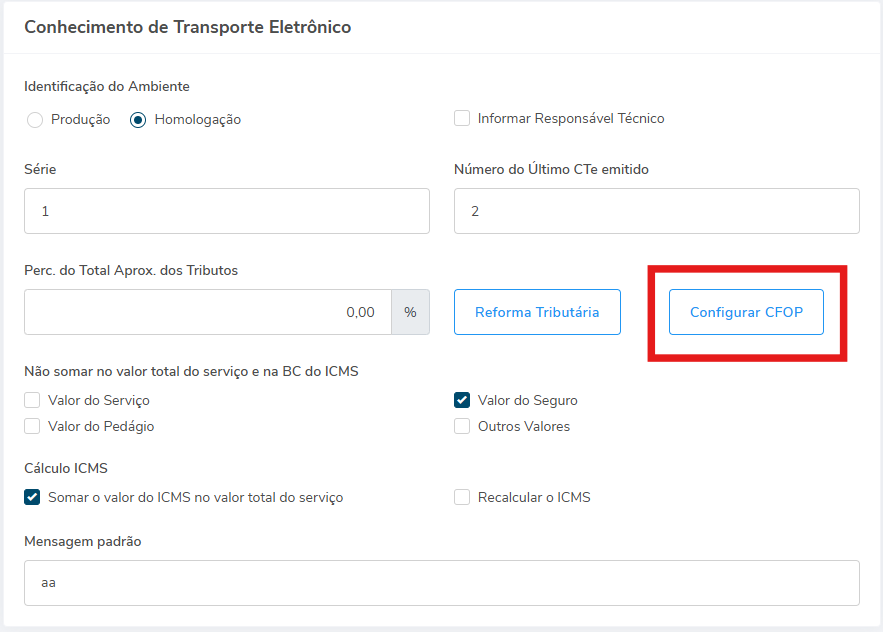
Task: Click the Perc. do Total Aprox. dos Tributos field
Action: 208,312
